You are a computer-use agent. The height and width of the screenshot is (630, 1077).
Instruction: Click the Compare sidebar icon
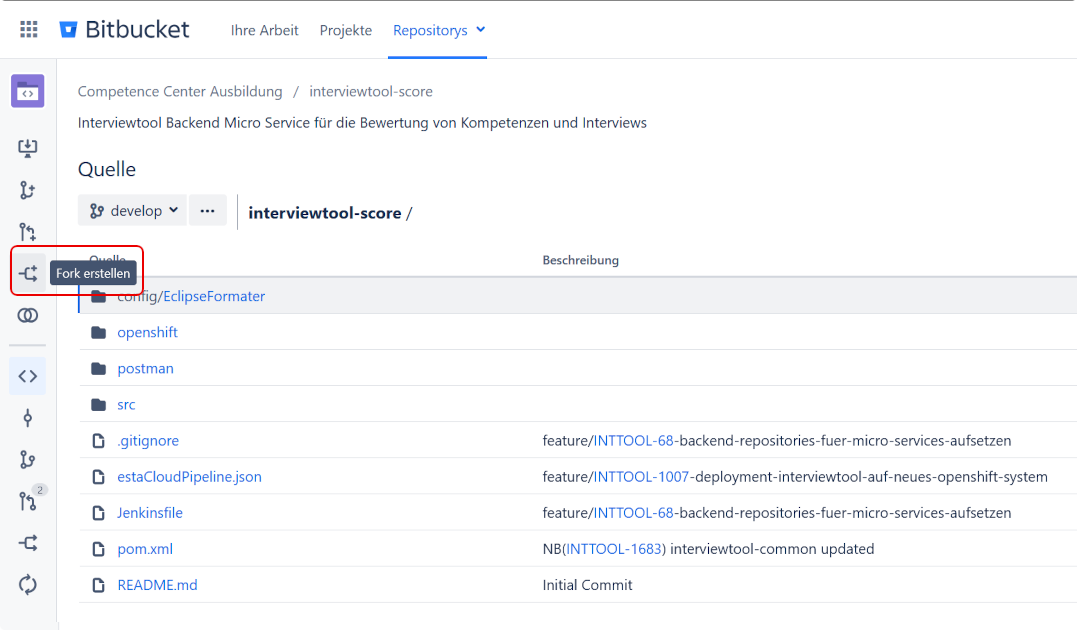tap(27, 315)
